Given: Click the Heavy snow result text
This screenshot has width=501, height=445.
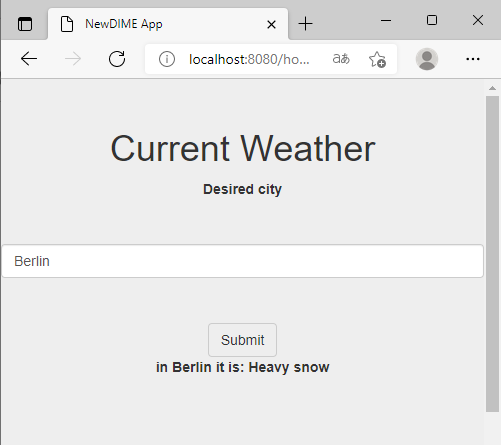Looking at the screenshot, I should click(x=289, y=367).
